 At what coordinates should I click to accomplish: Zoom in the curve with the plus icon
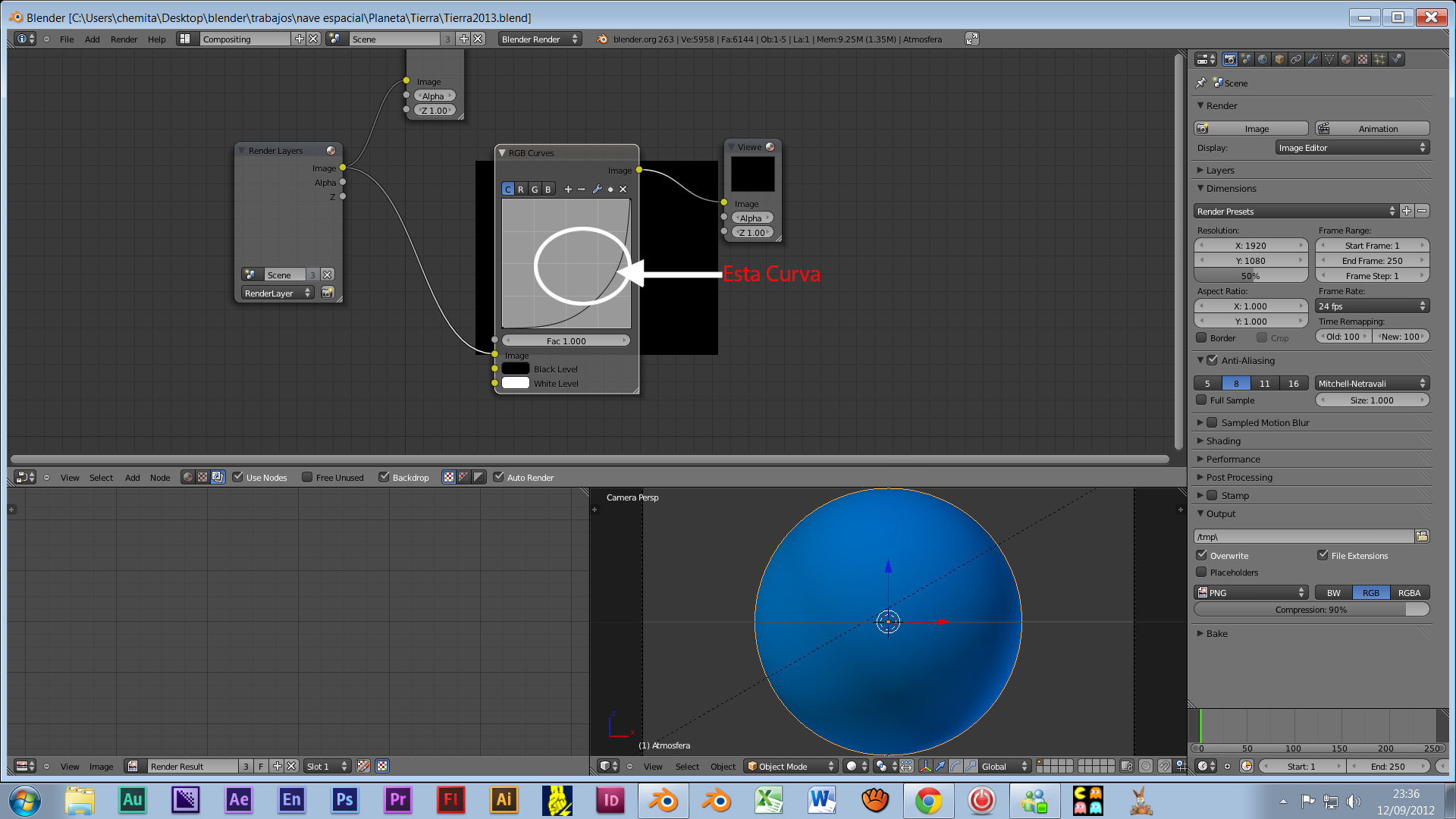coord(568,190)
